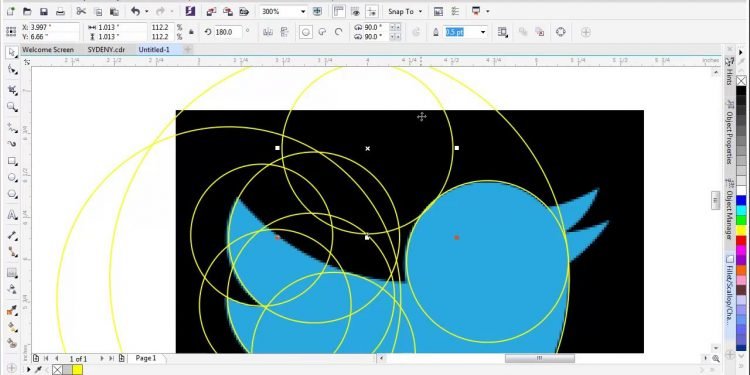Open the zoom level 300% dropdown
Screen dimensions: 750x375
[x=303, y=11]
